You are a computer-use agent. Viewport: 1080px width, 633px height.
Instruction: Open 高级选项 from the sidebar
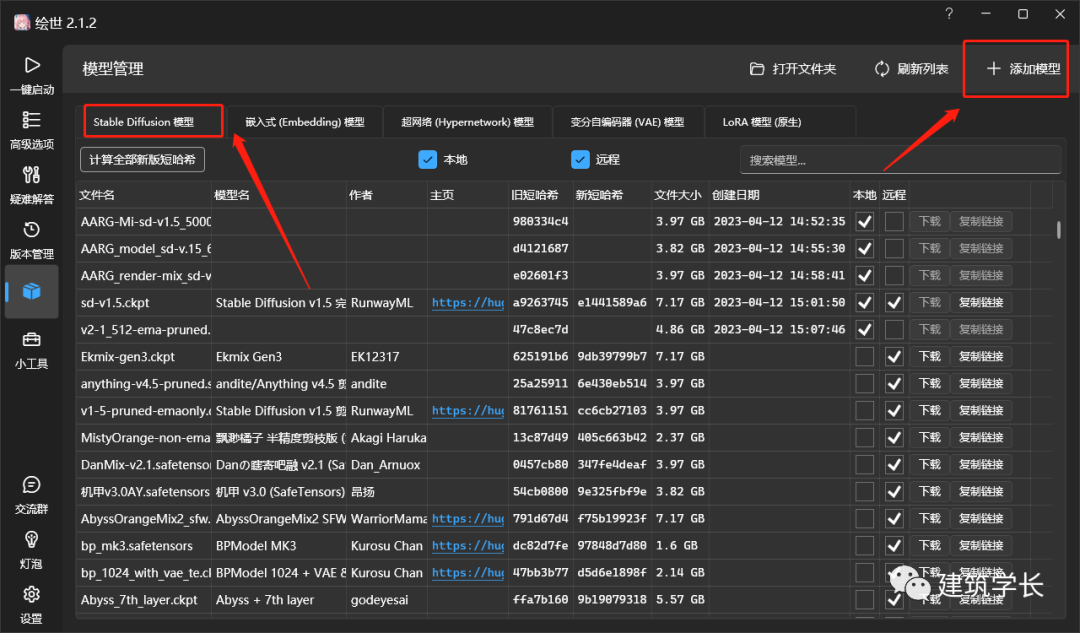point(31,130)
